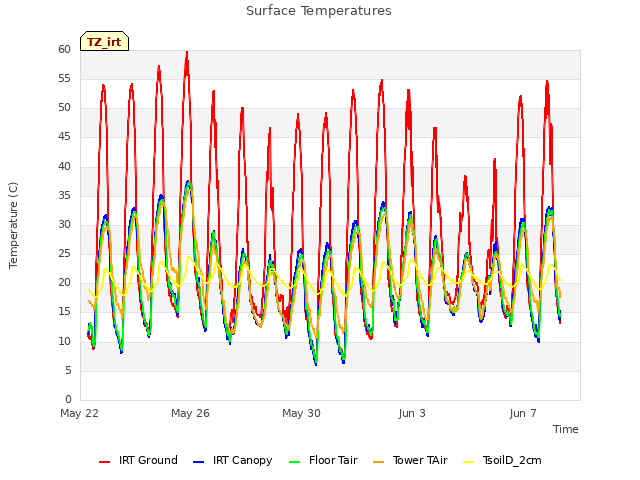Click the 30 y-axis tick label
The image size is (640, 480).
tap(64, 224)
